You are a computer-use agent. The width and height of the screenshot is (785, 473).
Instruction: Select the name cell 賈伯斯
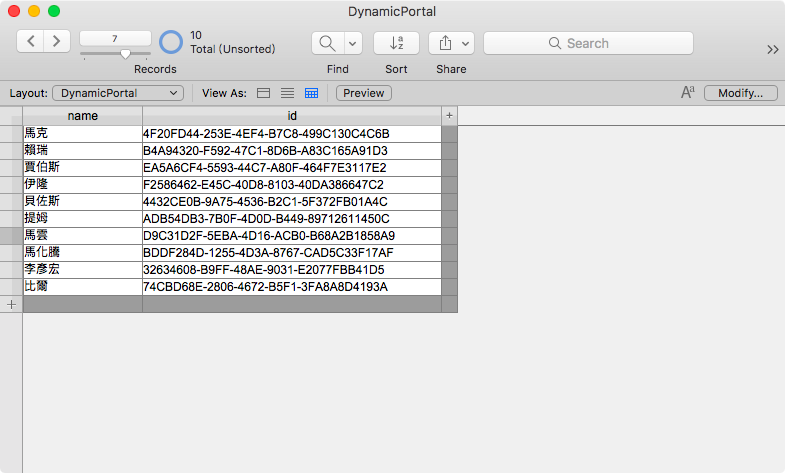click(83, 168)
